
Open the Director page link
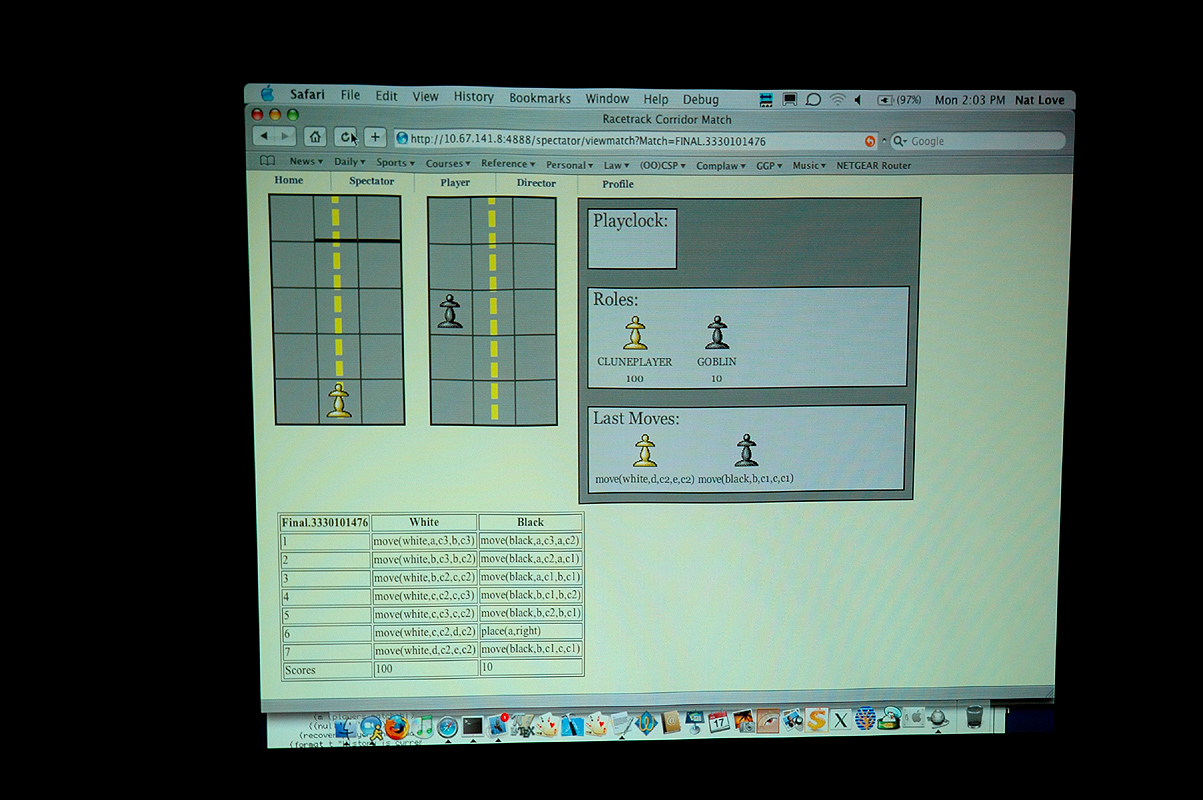pos(536,183)
